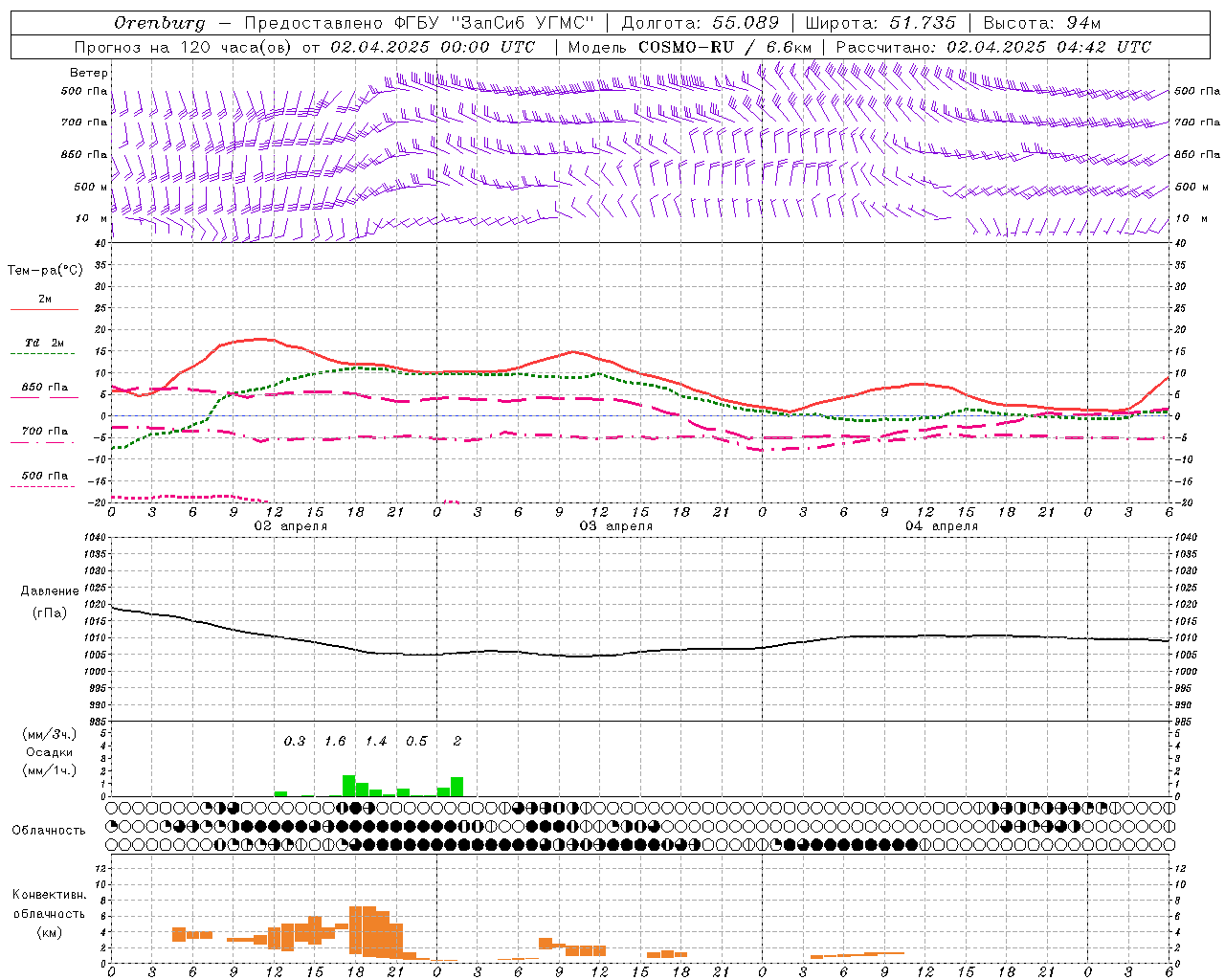The height and width of the screenshot is (980, 1225).
Task: Click the Осадки precipitation label
Action: click(x=49, y=752)
